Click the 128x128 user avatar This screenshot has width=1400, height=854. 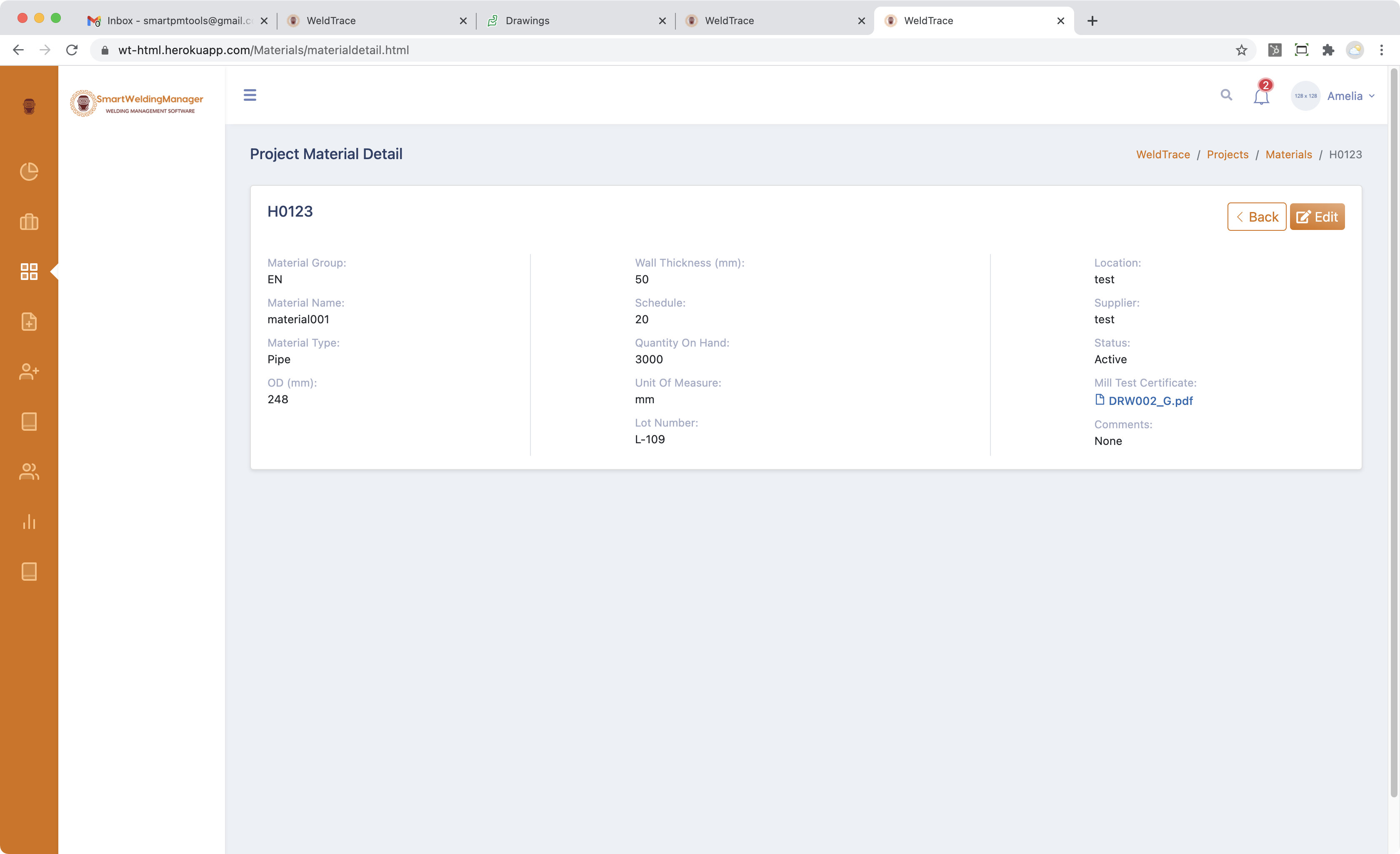pos(1305,95)
